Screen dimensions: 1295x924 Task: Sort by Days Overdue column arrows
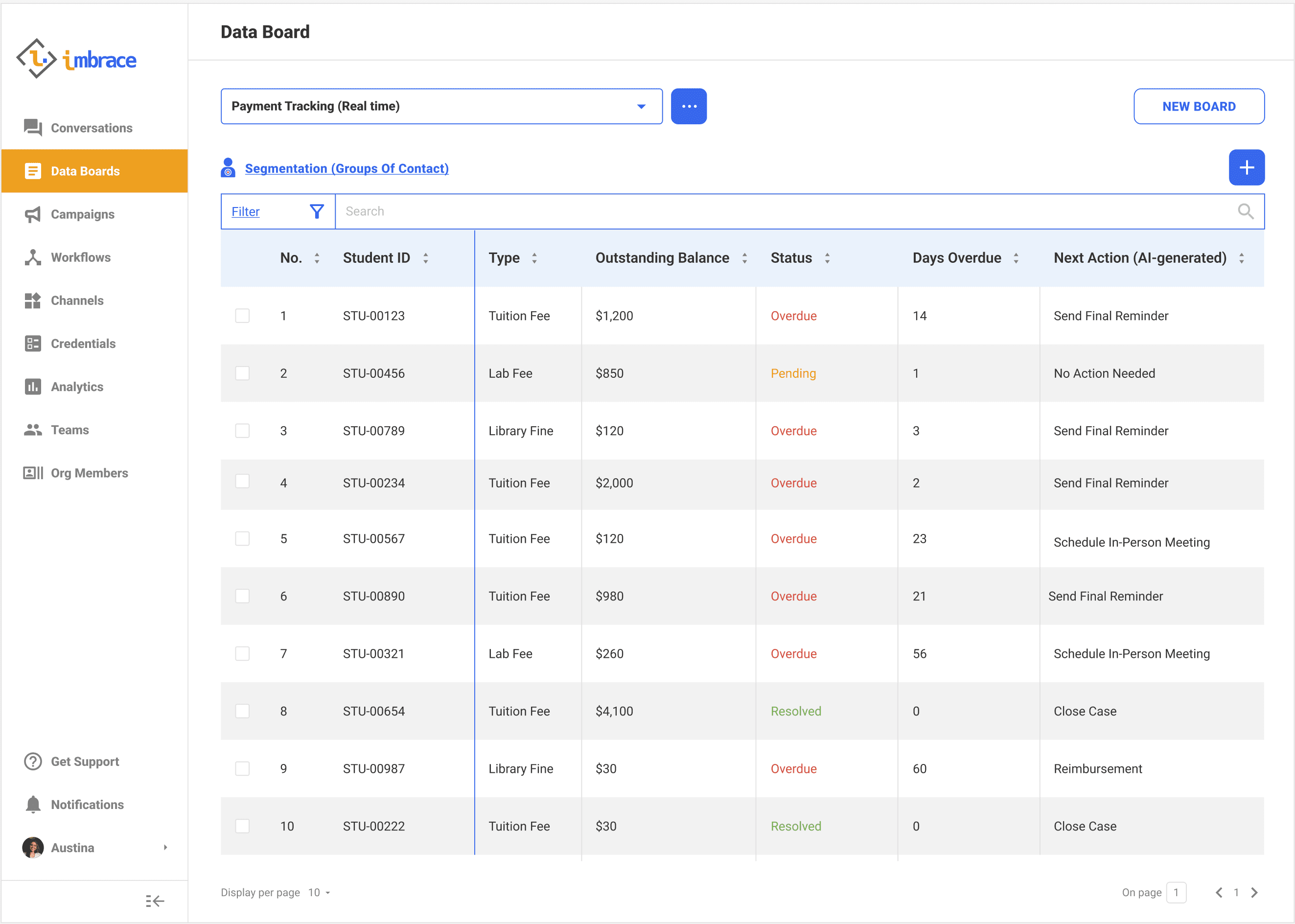click(x=1016, y=258)
